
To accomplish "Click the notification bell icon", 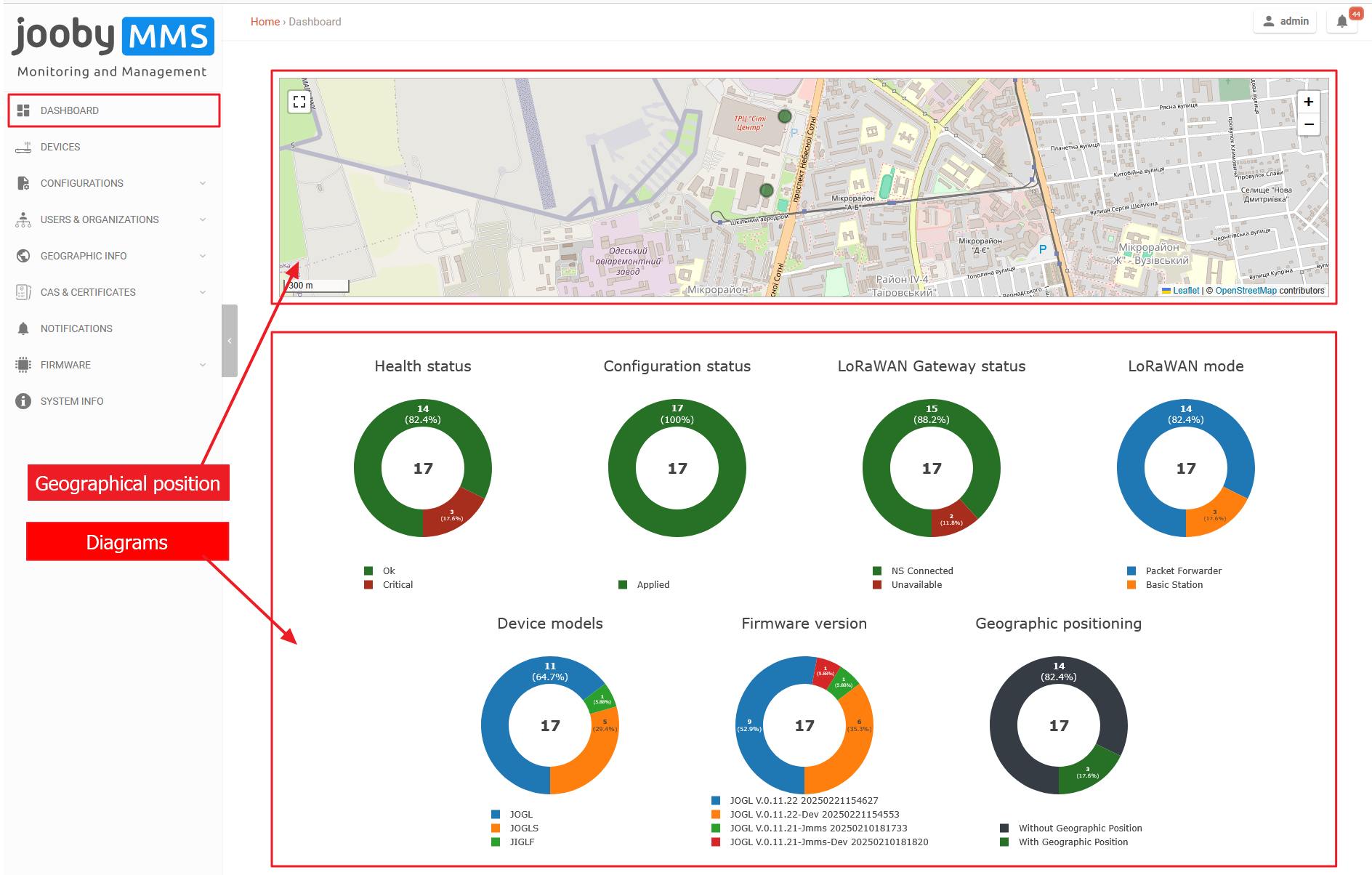I will pyautogui.click(x=1341, y=22).
